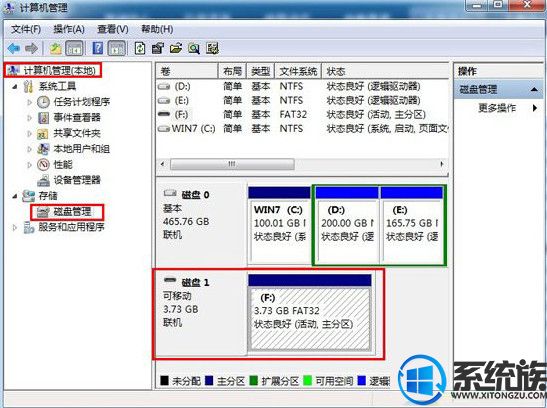This screenshot has height=408, width=547.
Task: Click the open folder toolbar icon
Action: click(x=176, y=48)
